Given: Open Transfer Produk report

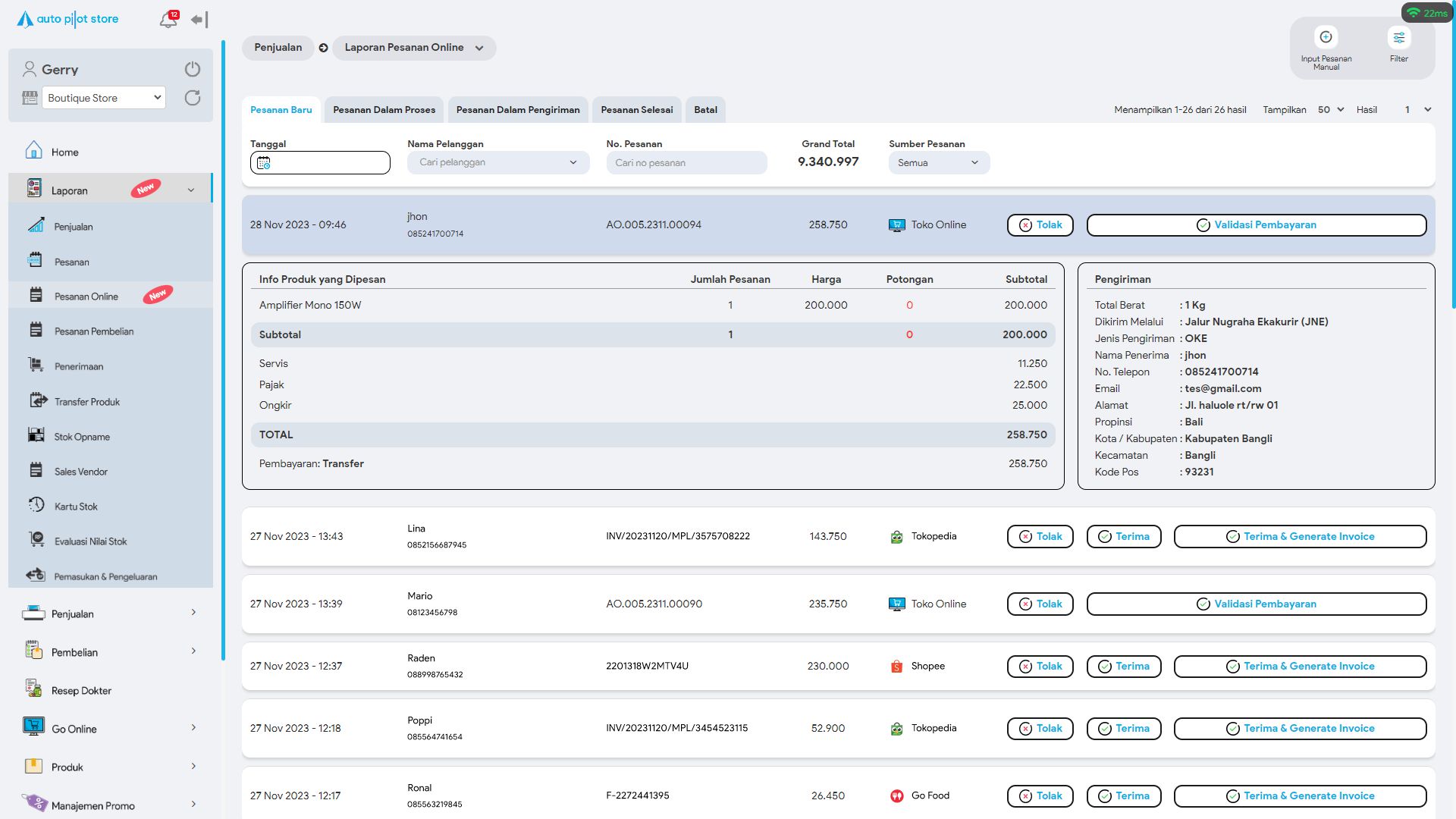Looking at the screenshot, I should pyautogui.click(x=86, y=402).
